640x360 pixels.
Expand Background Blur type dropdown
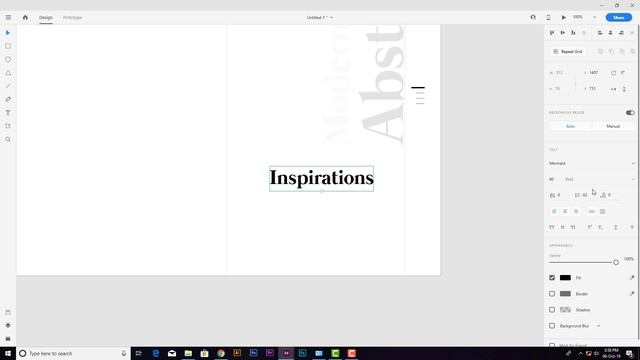point(598,326)
